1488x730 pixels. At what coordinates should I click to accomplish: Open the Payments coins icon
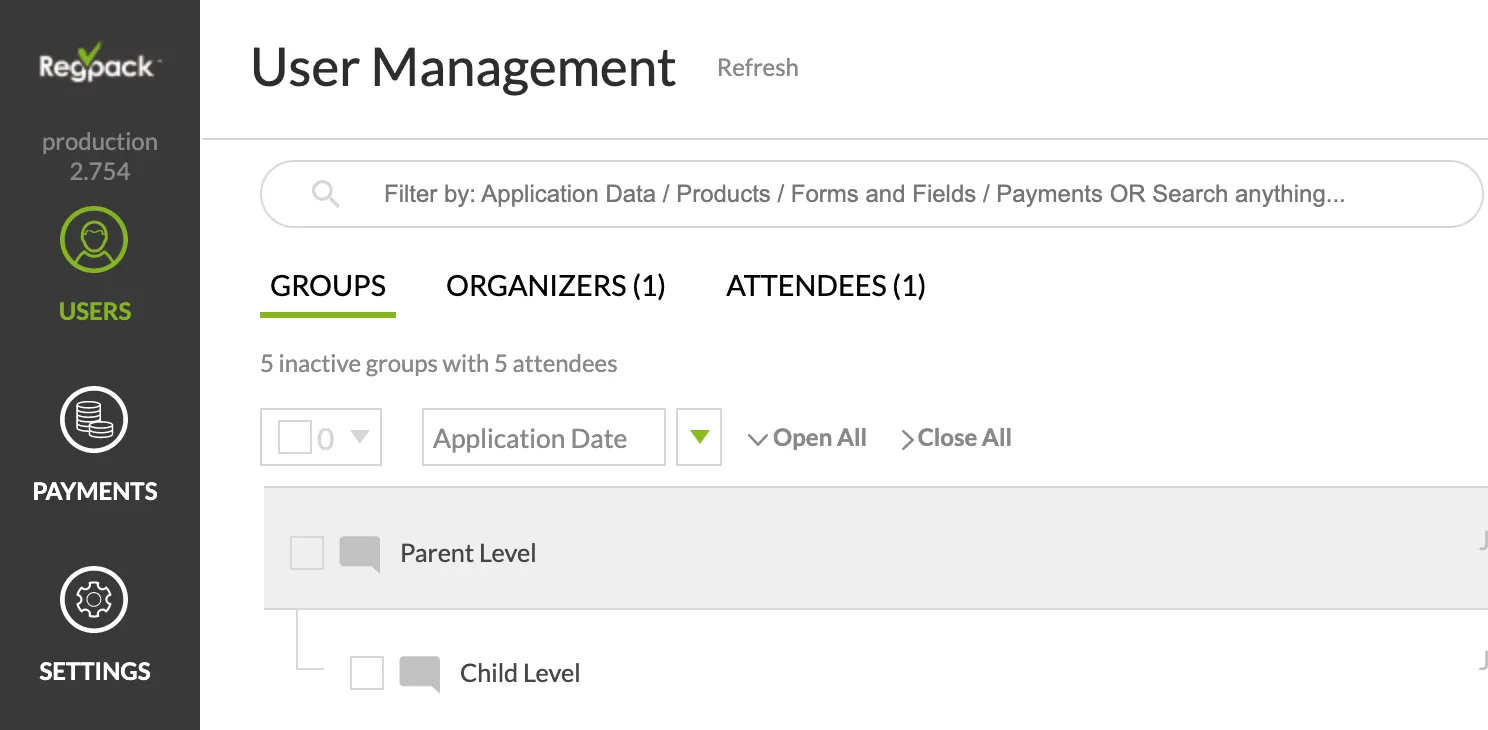pyautogui.click(x=94, y=420)
